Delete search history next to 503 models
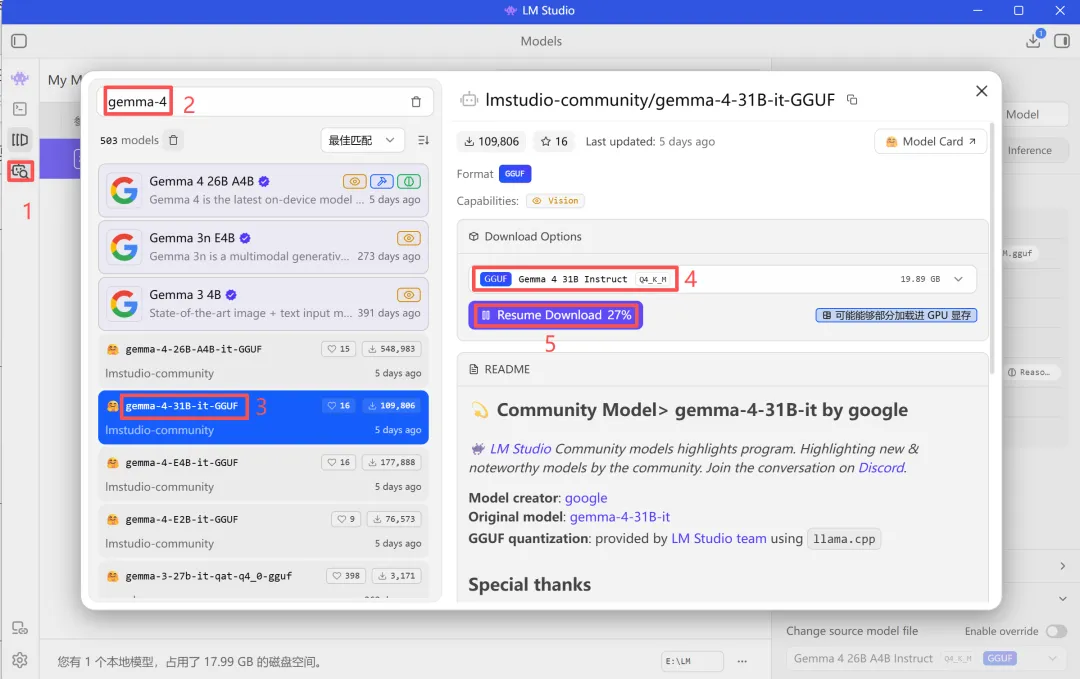This screenshot has width=1080, height=679. pos(174,140)
